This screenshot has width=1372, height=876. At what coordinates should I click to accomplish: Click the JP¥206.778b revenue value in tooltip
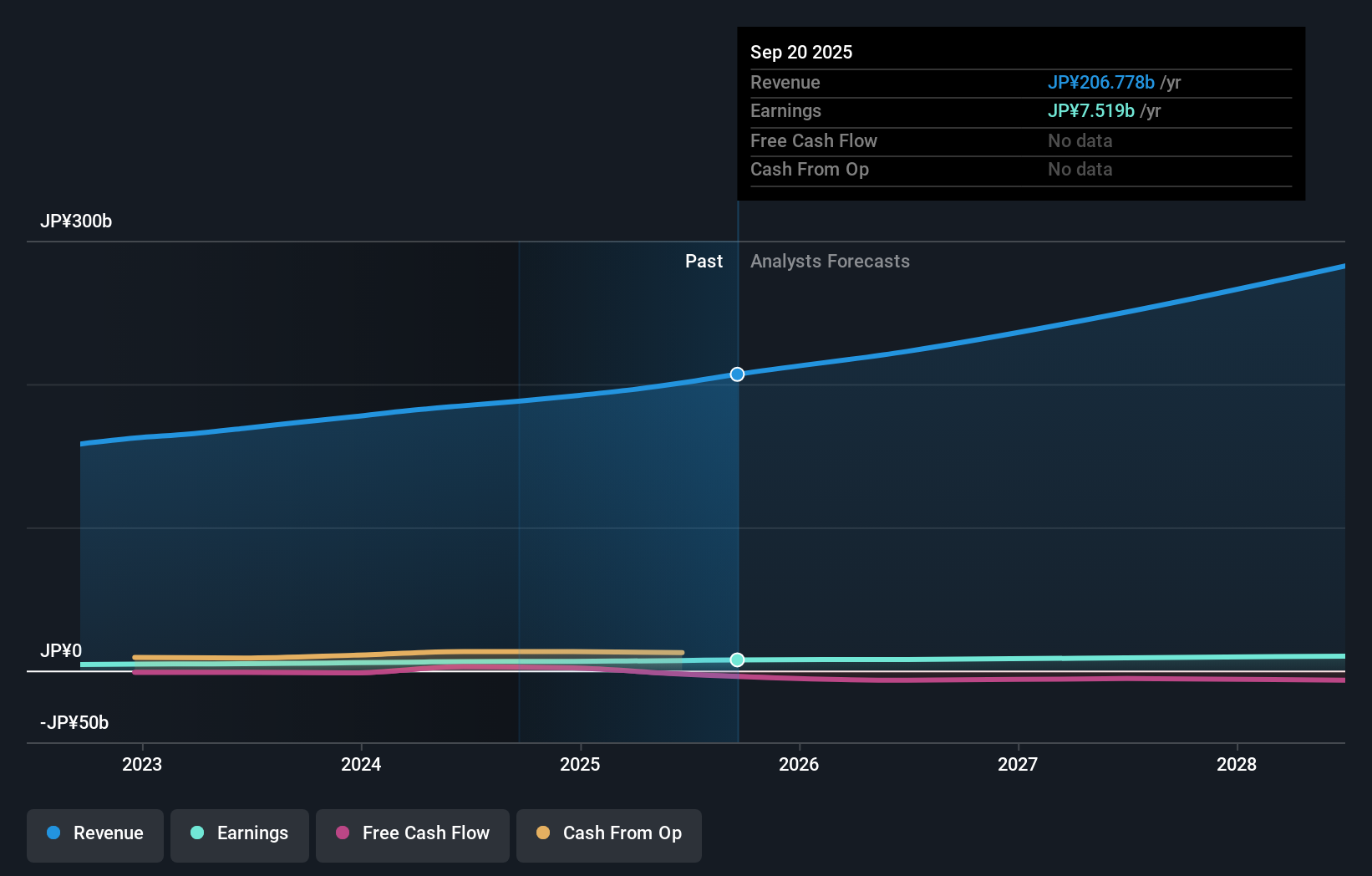click(x=1101, y=83)
